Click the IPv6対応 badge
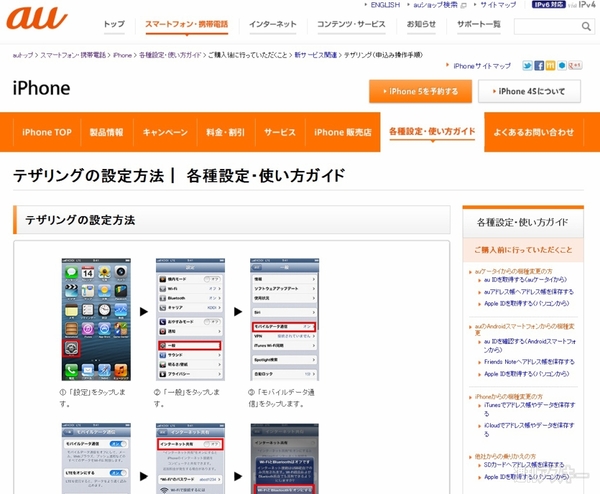Image resolution: width=600 pixels, height=494 pixels. pos(548,5)
